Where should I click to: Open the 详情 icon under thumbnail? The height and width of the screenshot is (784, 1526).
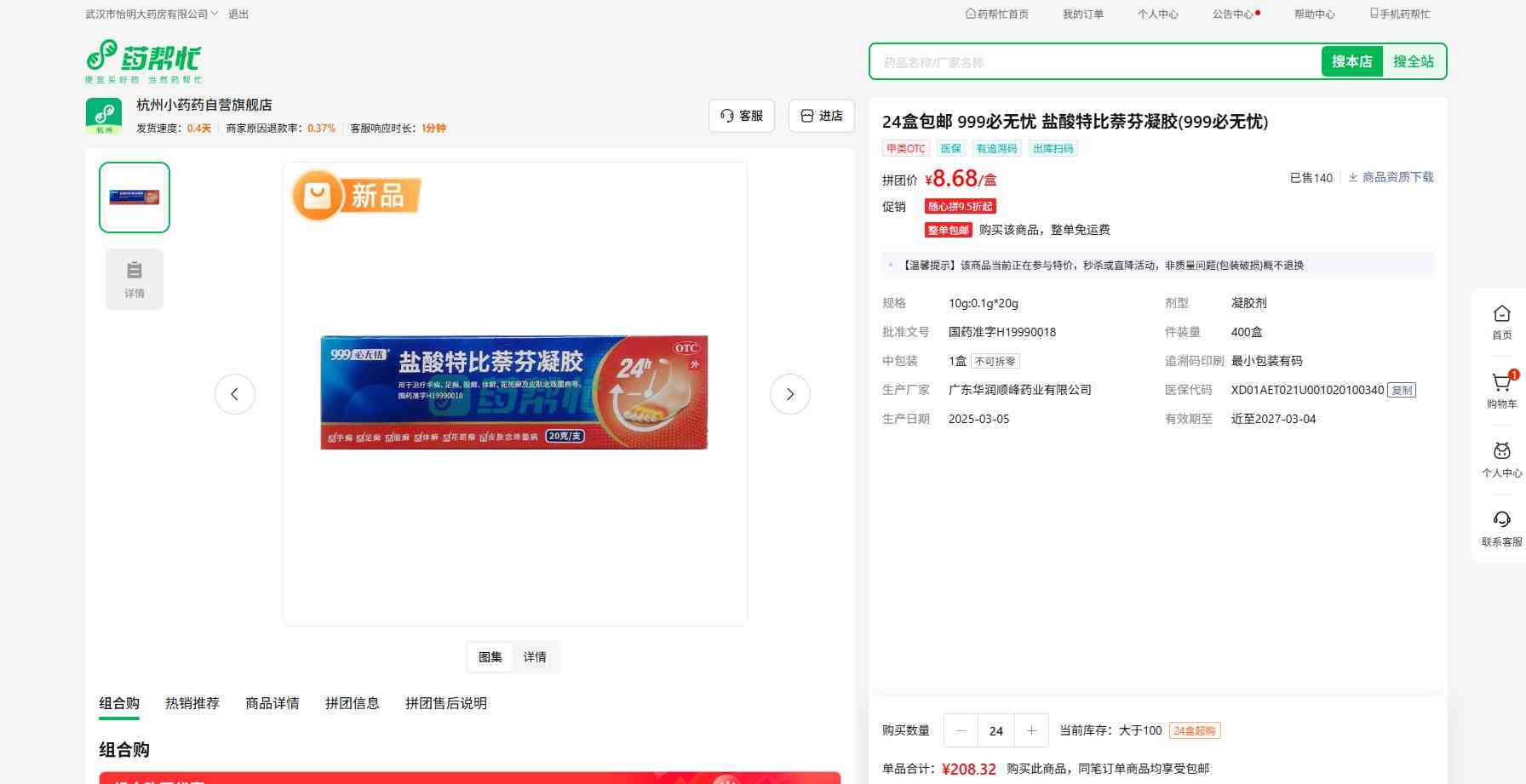tap(135, 279)
